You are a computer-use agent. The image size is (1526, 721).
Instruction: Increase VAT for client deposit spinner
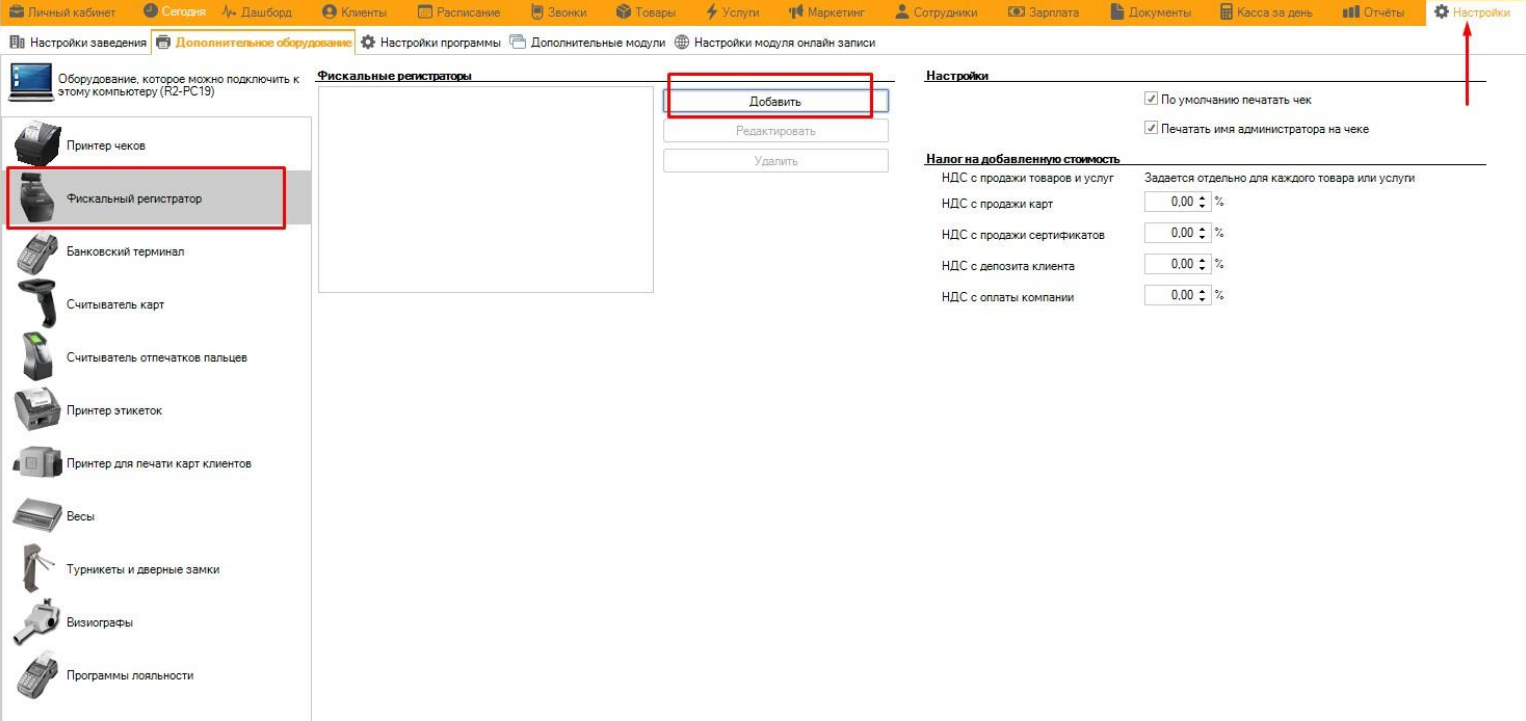[1203, 261]
